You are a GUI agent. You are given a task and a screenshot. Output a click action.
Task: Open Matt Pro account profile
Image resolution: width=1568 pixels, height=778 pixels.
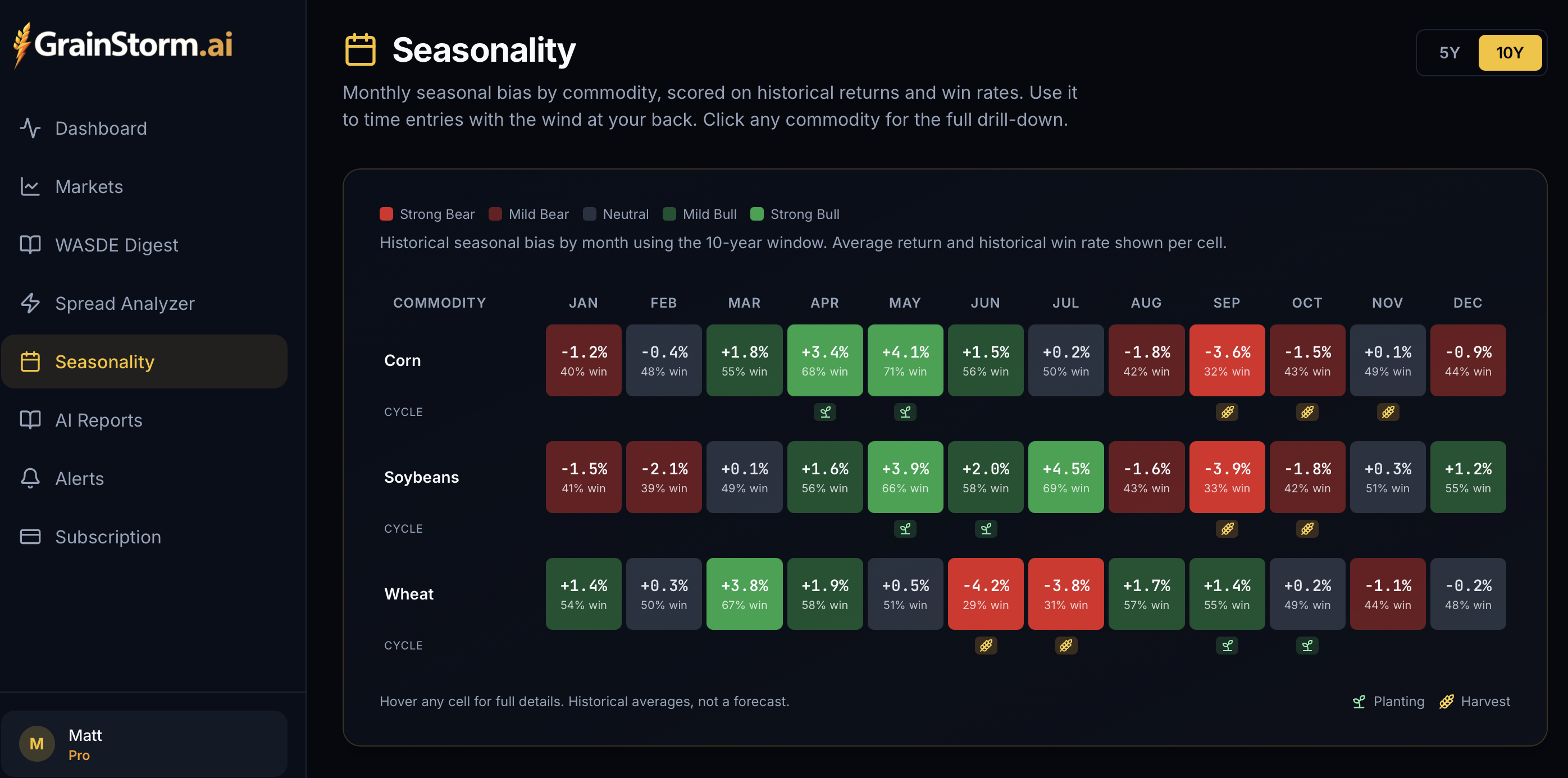pyautogui.click(x=144, y=744)
